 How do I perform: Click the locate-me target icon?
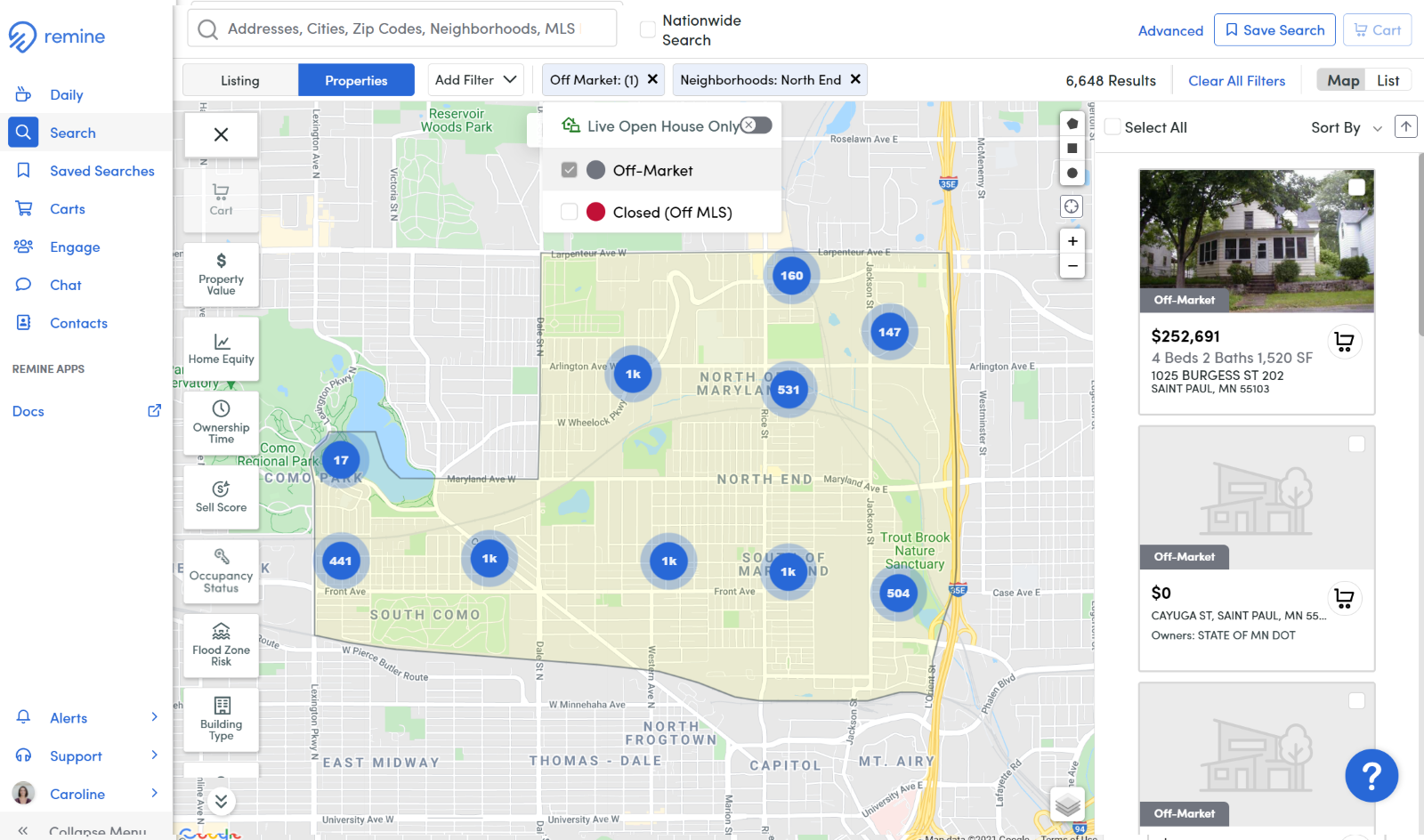(1072, 206)
